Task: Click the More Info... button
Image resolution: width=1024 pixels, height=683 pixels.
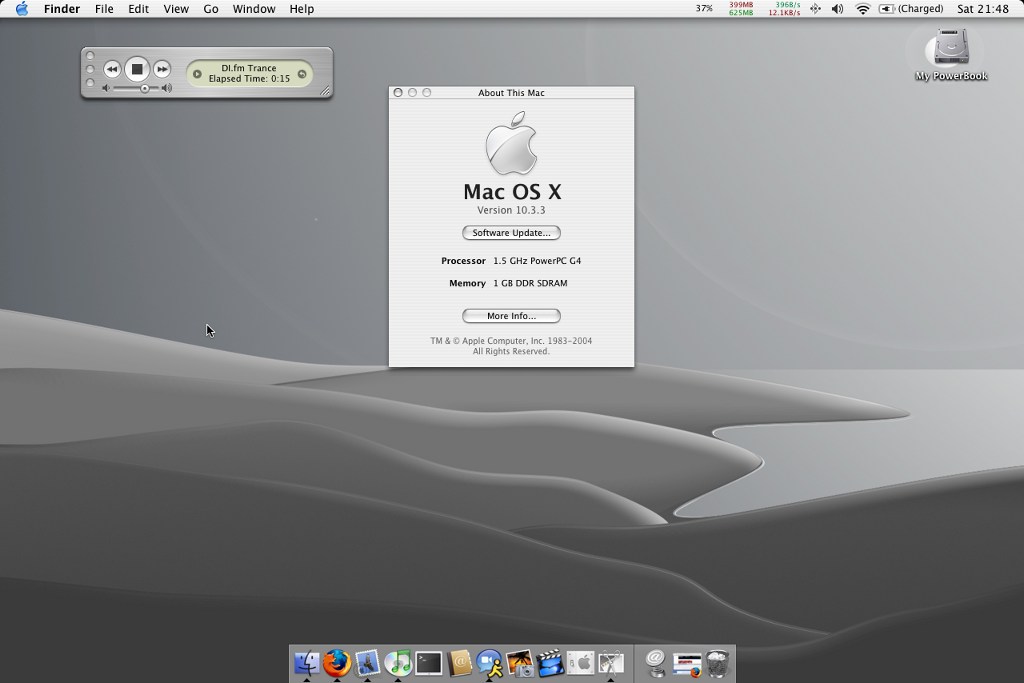Action: pos(511,316)
